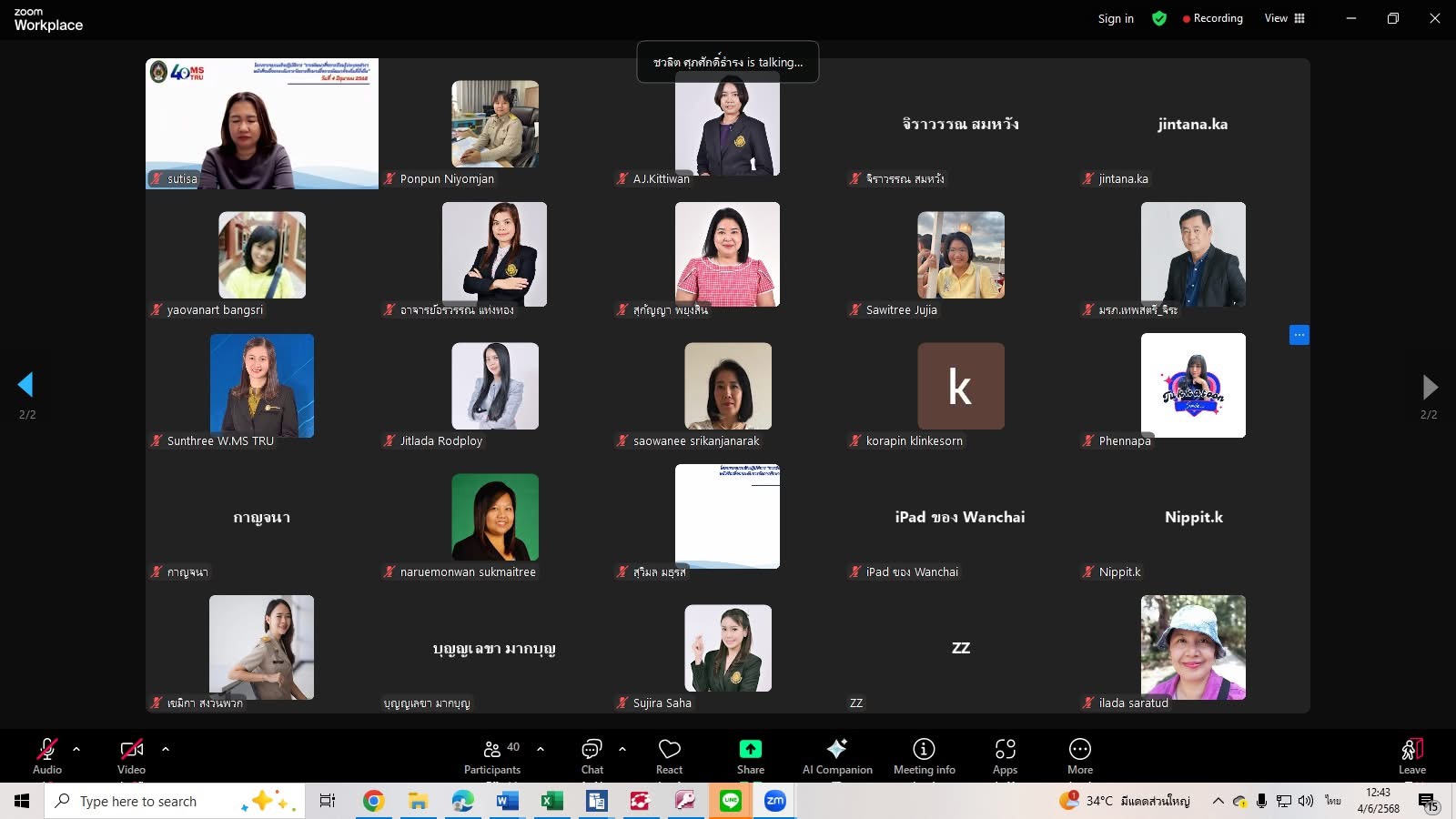The height and width of the screenshot is (819, 1456).
Task: Click Sign in at the top
Action: [1116, 18]
